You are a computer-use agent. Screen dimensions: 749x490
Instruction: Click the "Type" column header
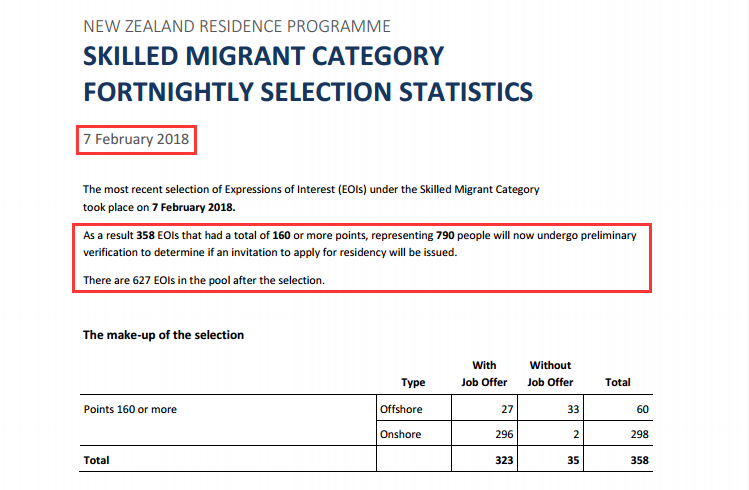tap(413, 382)
